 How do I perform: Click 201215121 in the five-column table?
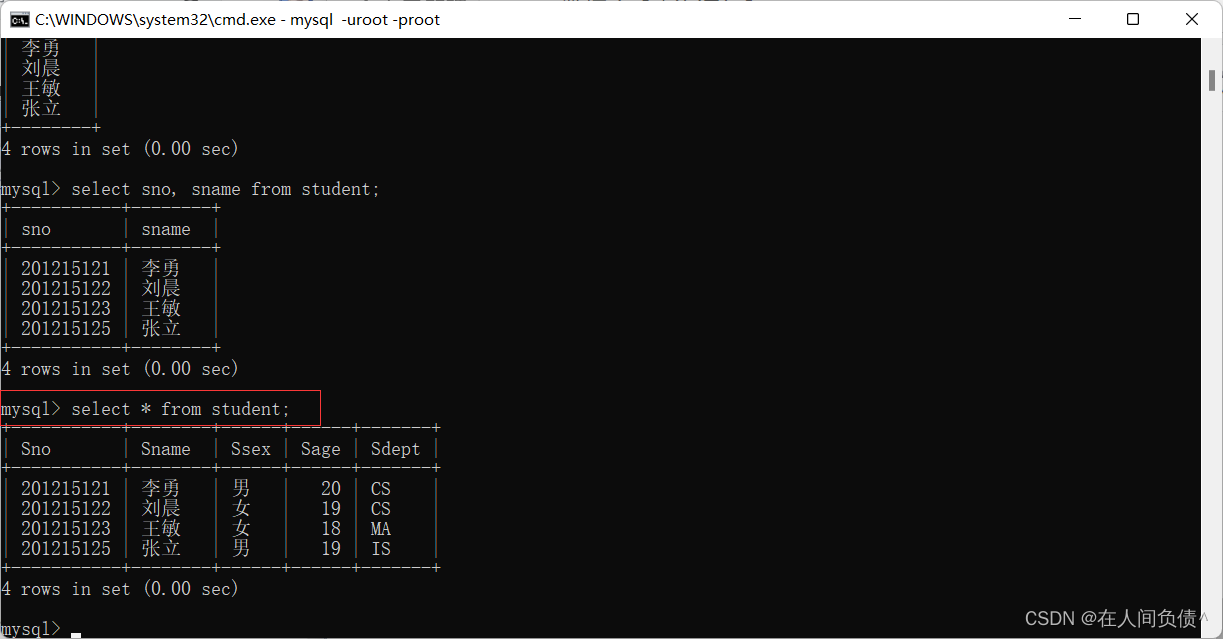pyautogui.click(x=66, y=489)
